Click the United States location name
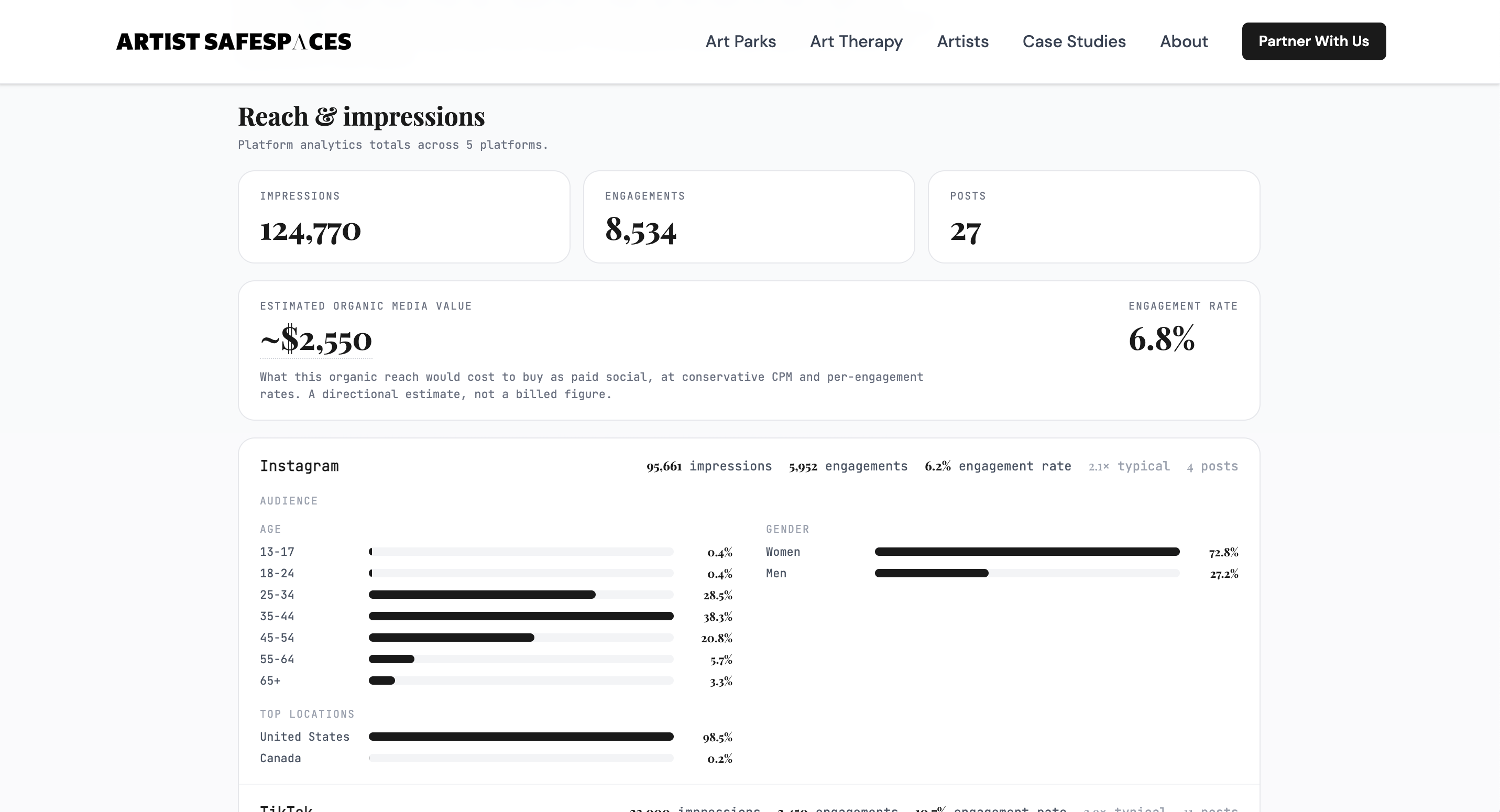1500x812 pixels. (304, 737)
